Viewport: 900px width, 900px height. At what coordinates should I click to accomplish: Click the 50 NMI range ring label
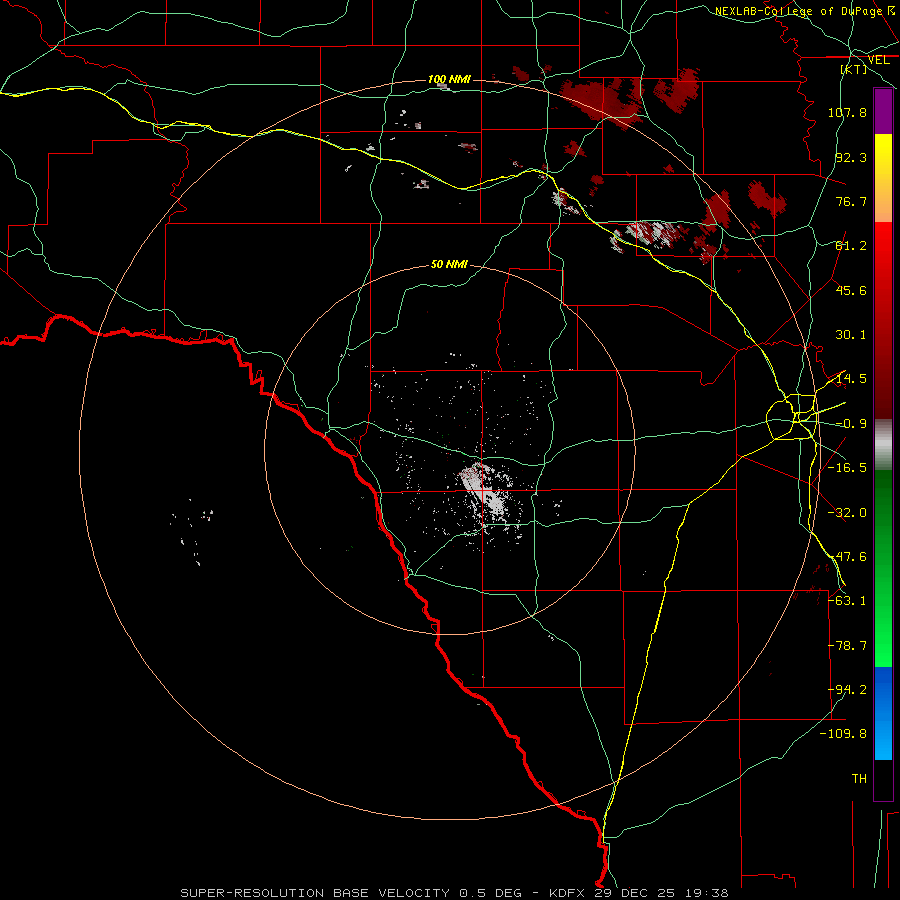click(x=449, y=264)
